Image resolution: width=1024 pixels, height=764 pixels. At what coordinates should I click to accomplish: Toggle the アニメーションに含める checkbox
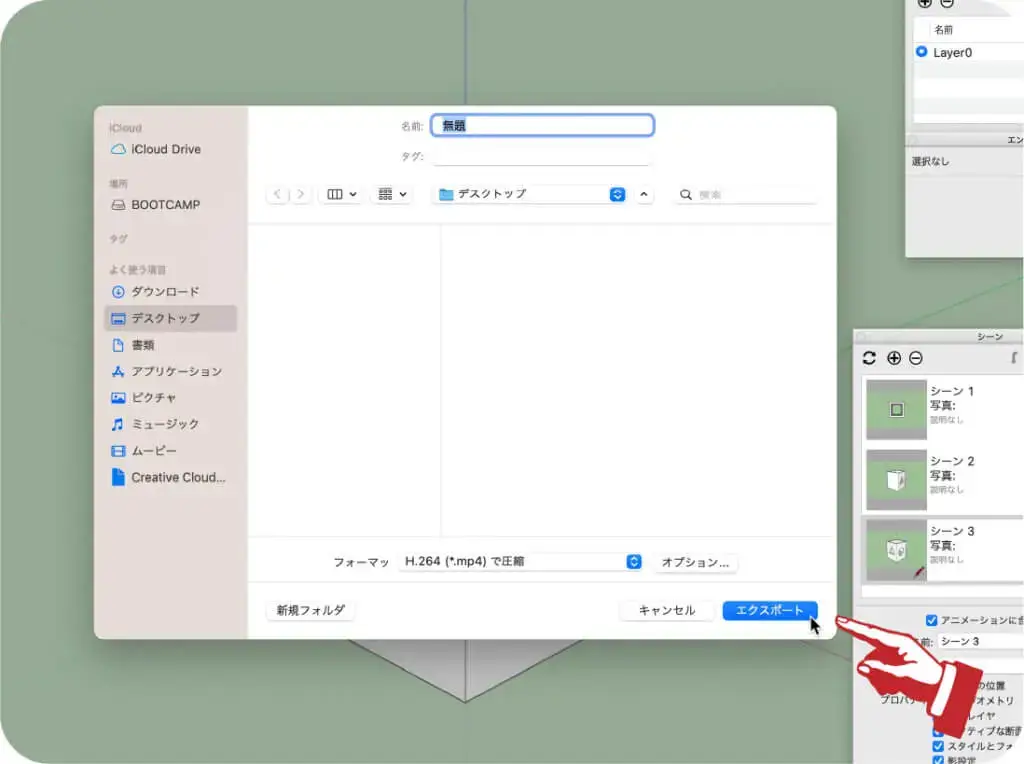point(929,619)
